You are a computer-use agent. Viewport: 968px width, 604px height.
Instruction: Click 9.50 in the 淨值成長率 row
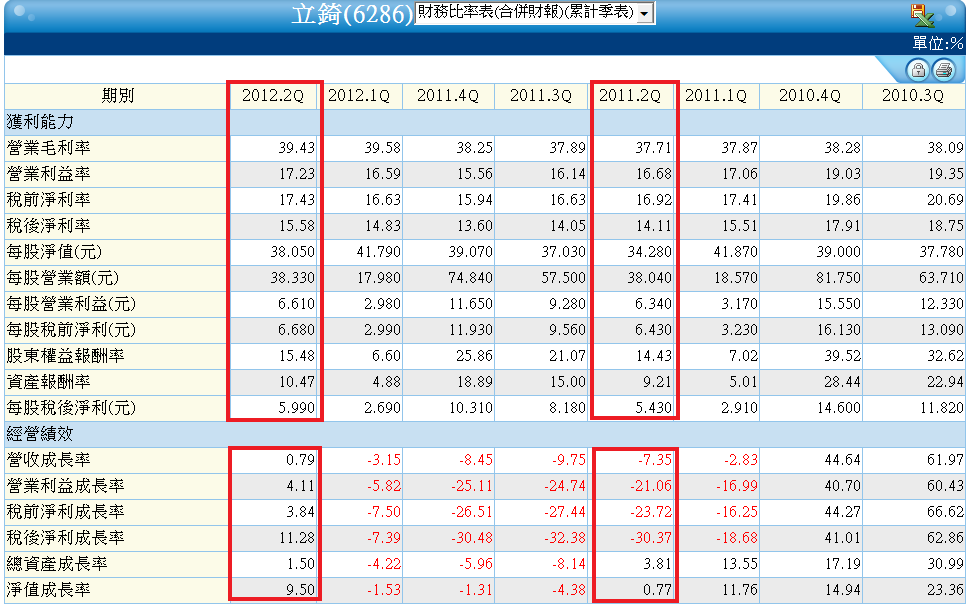click(x=300, y=589)
